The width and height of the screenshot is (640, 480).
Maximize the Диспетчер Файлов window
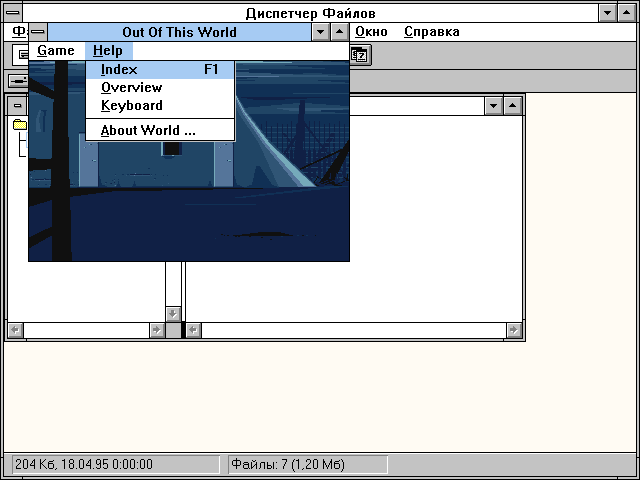point(627,13)
